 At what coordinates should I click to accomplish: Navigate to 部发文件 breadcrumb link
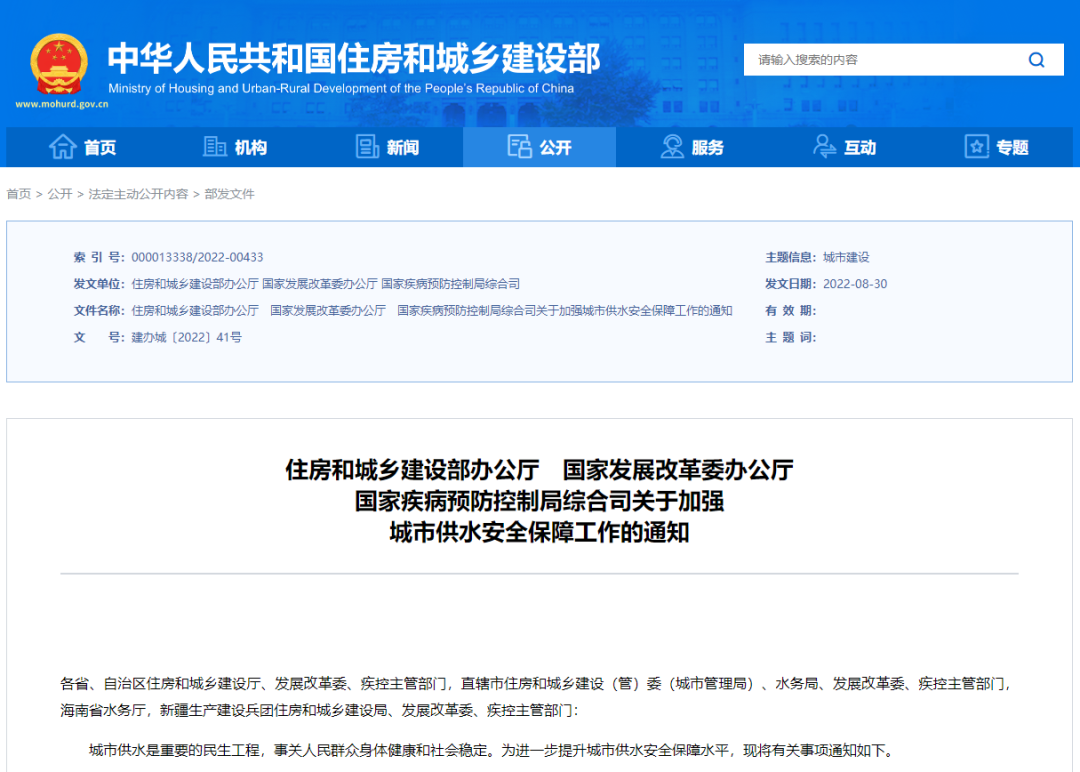pos(230,194)
